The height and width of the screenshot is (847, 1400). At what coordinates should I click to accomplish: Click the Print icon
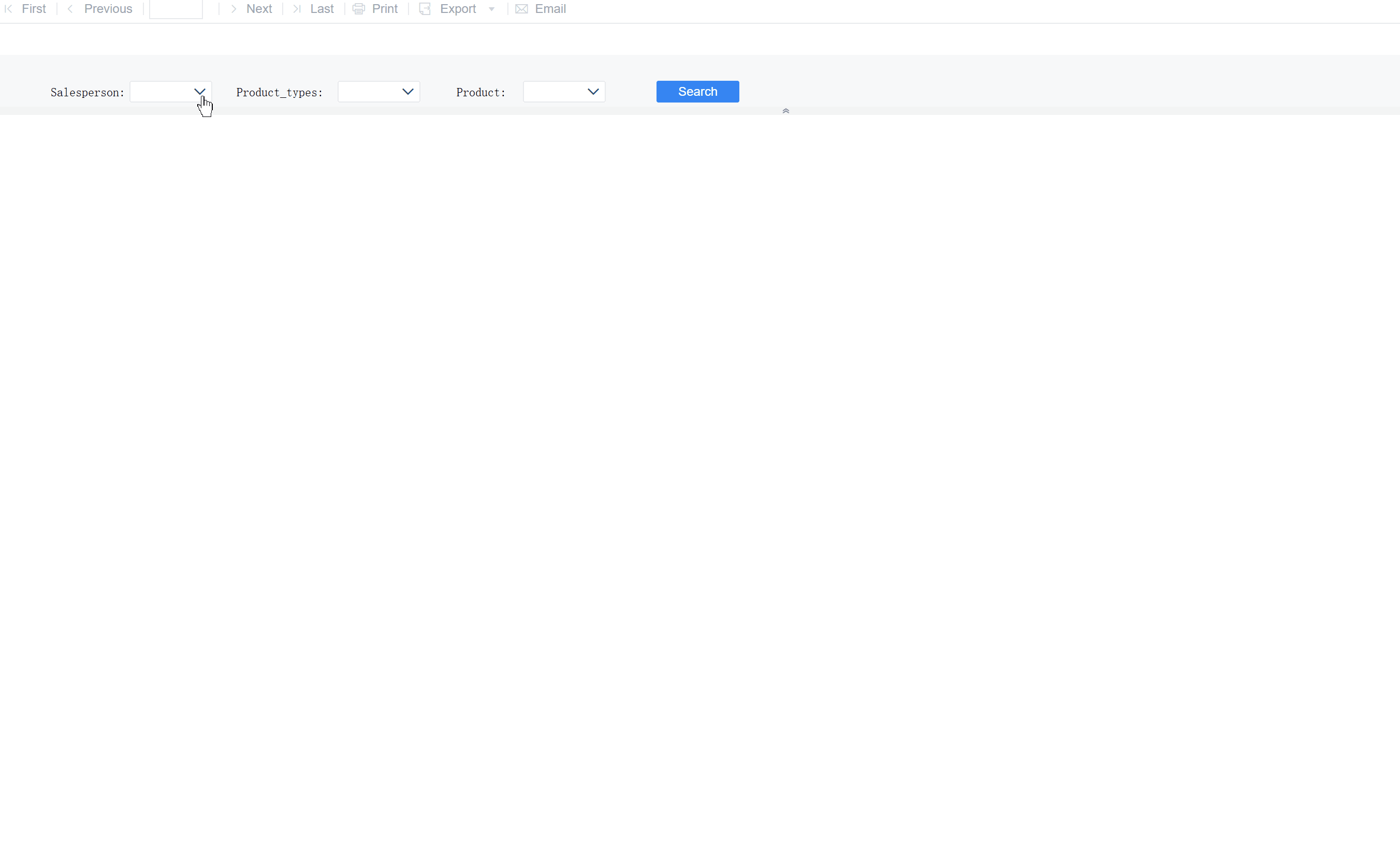(358, 8)
